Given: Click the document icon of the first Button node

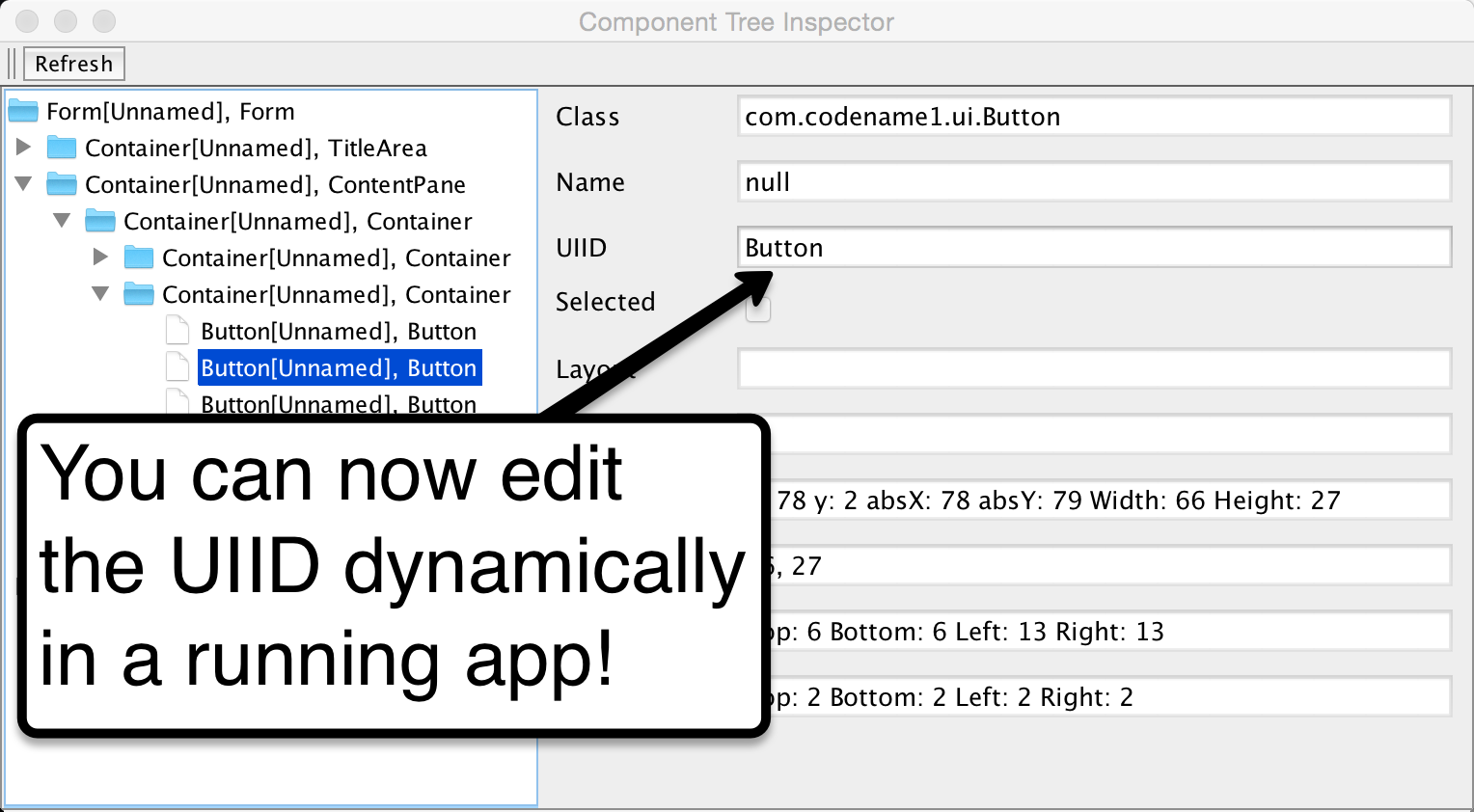Looking at the screenshot, I should point(177,330).
